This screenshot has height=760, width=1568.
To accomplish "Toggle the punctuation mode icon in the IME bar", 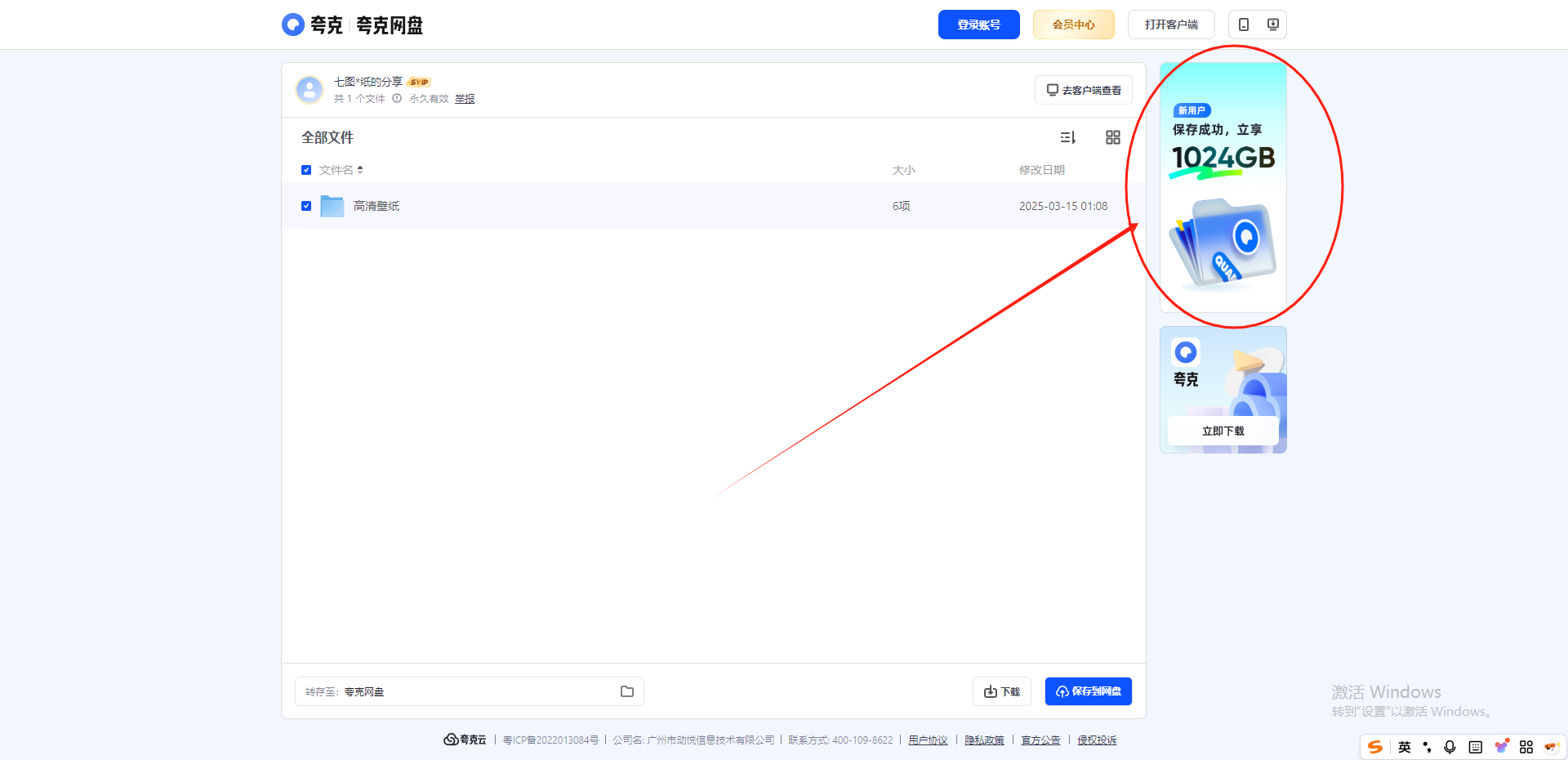I will [1427, 747].
